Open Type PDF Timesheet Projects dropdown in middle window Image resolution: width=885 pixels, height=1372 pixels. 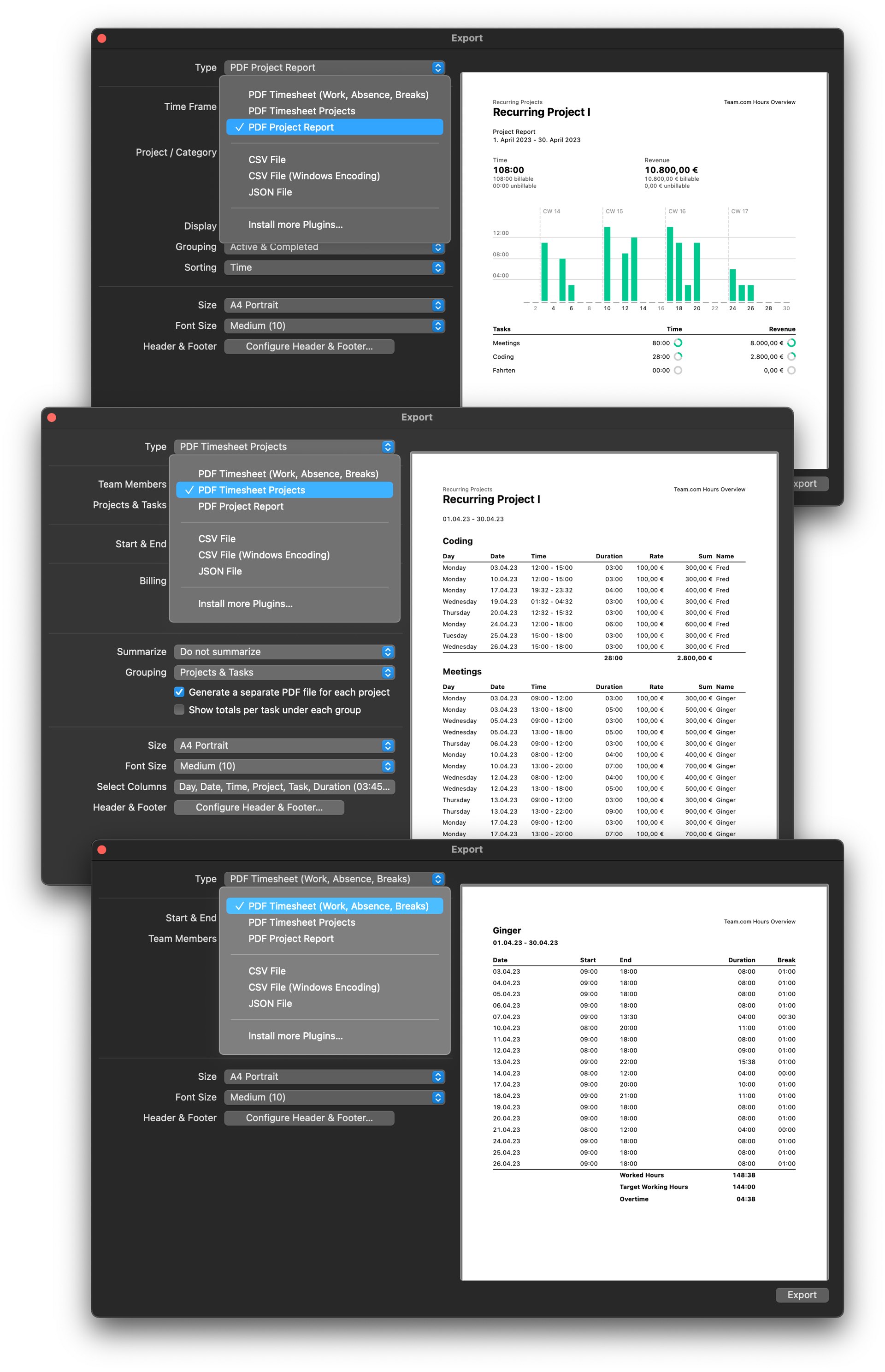(x=284, y=447)
